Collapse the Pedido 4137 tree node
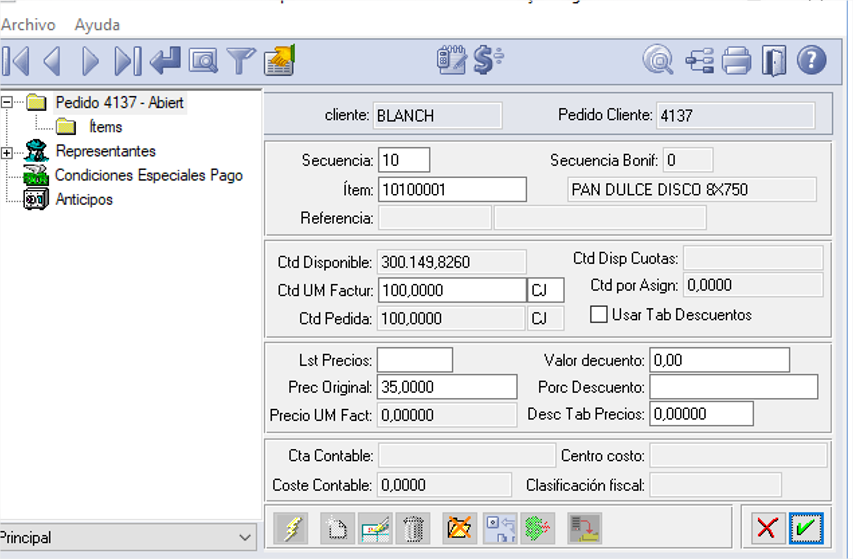Viewport: 853px width, 559px height. 7,102
